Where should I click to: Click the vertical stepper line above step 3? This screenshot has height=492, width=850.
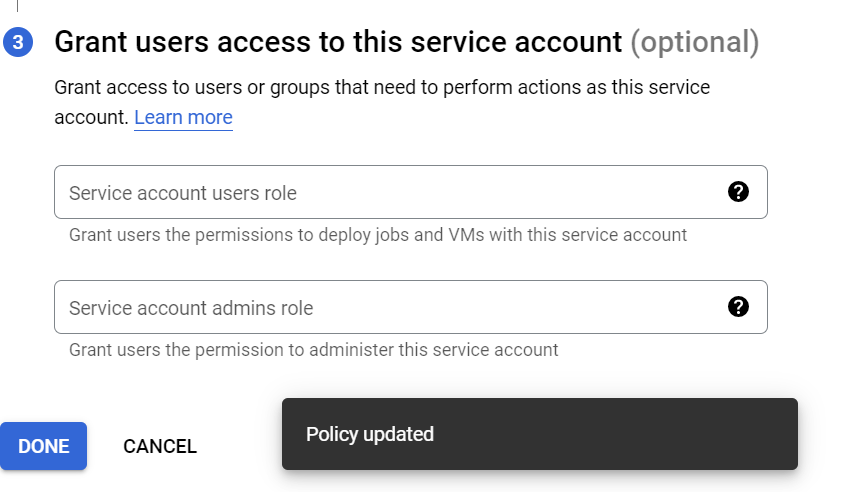click(x=17, y=5)
